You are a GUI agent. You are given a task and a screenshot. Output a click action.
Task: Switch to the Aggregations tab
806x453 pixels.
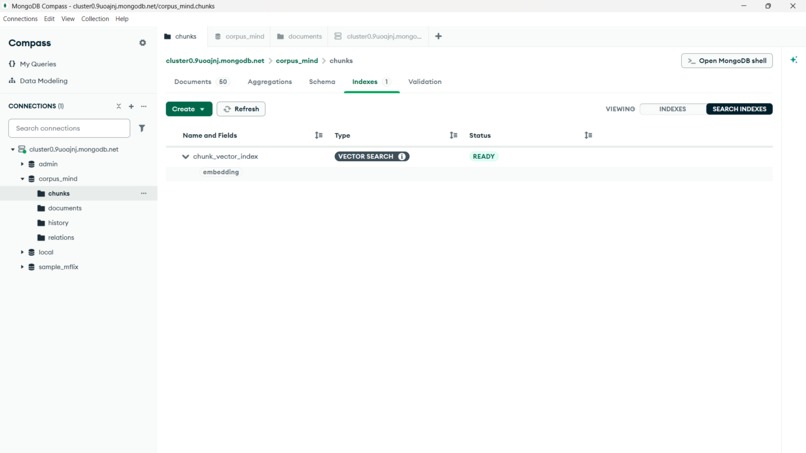(x=269, y=82)
